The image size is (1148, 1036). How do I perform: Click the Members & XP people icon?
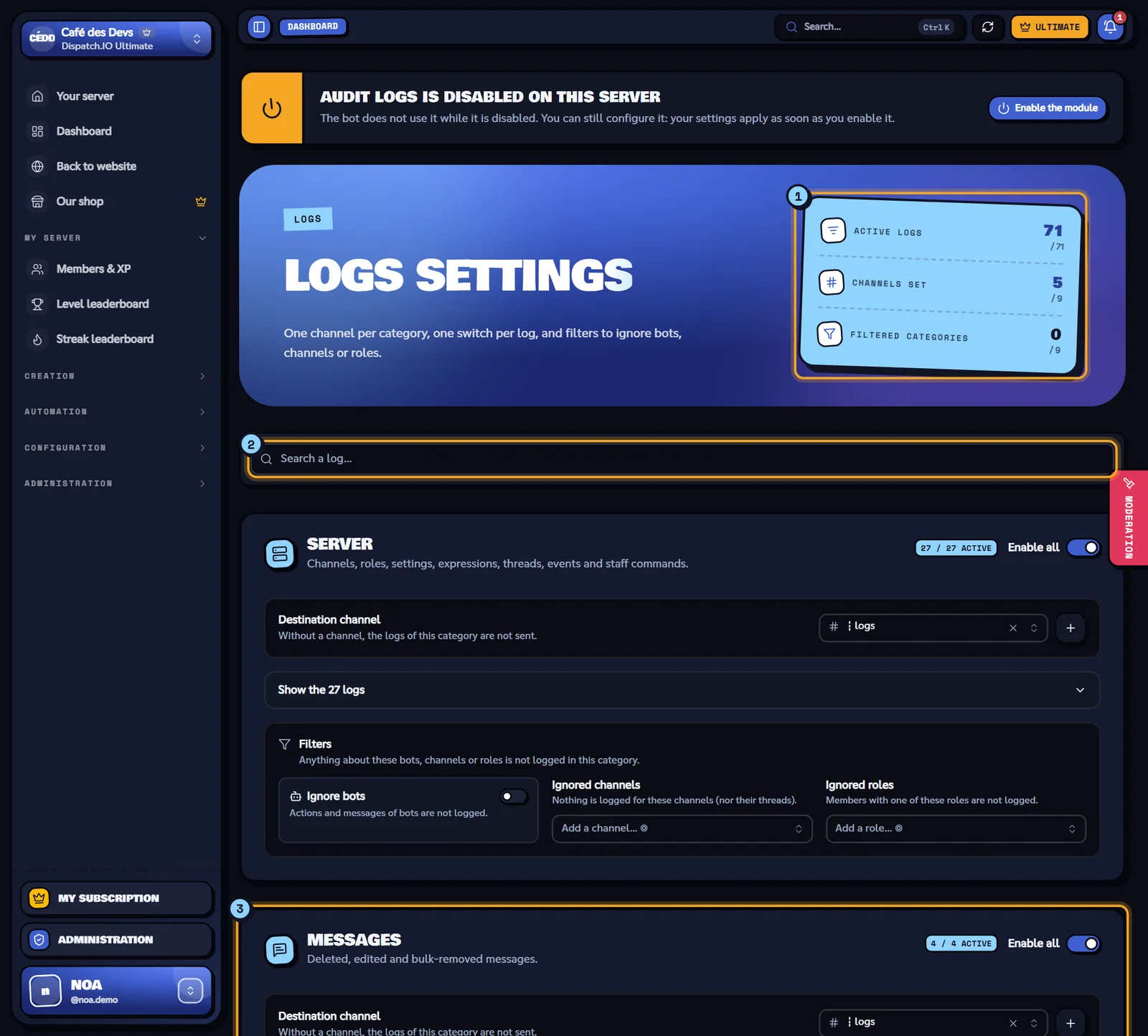coord(38,269)
